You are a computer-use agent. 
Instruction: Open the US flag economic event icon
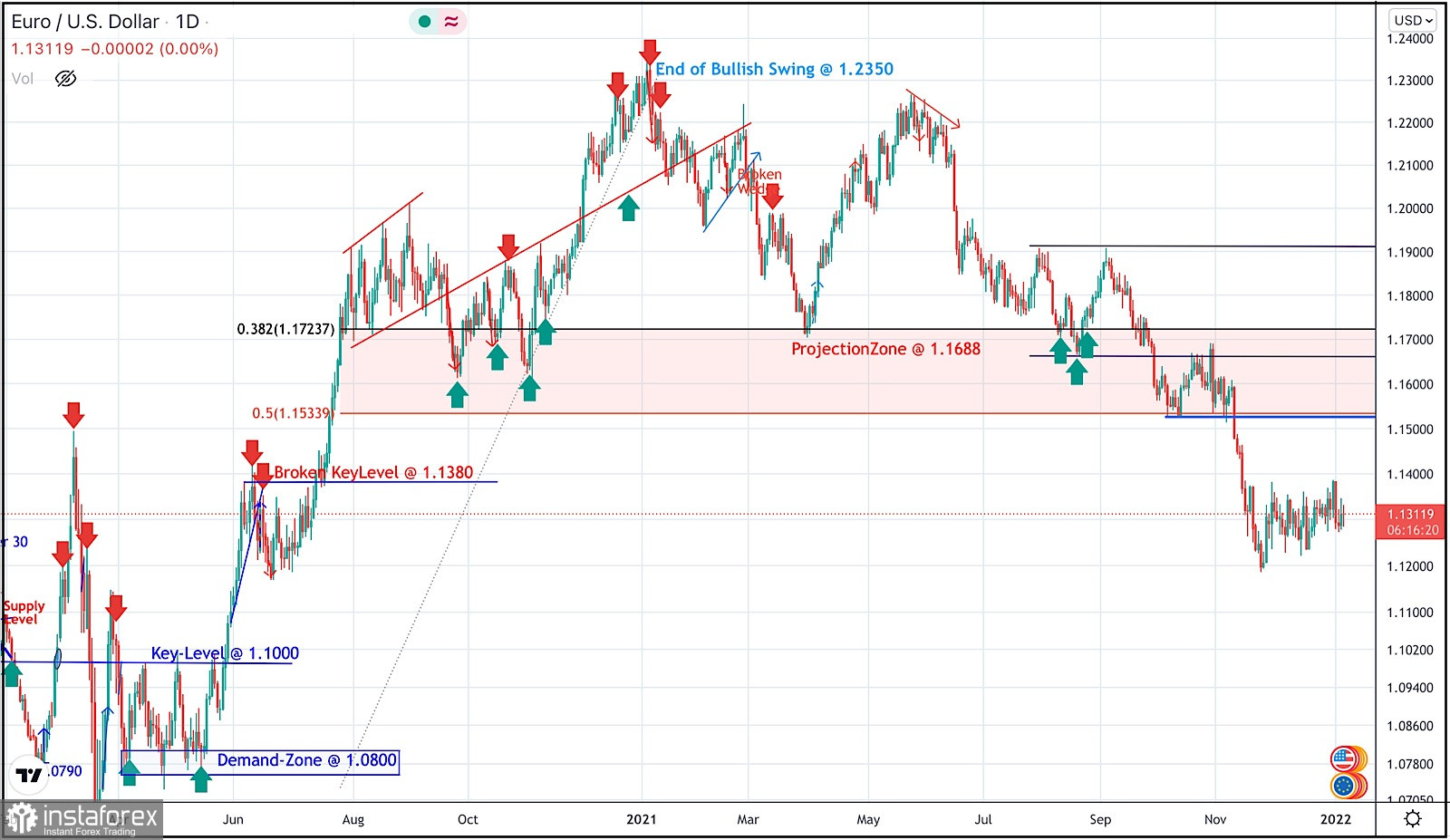(1344, 758)
